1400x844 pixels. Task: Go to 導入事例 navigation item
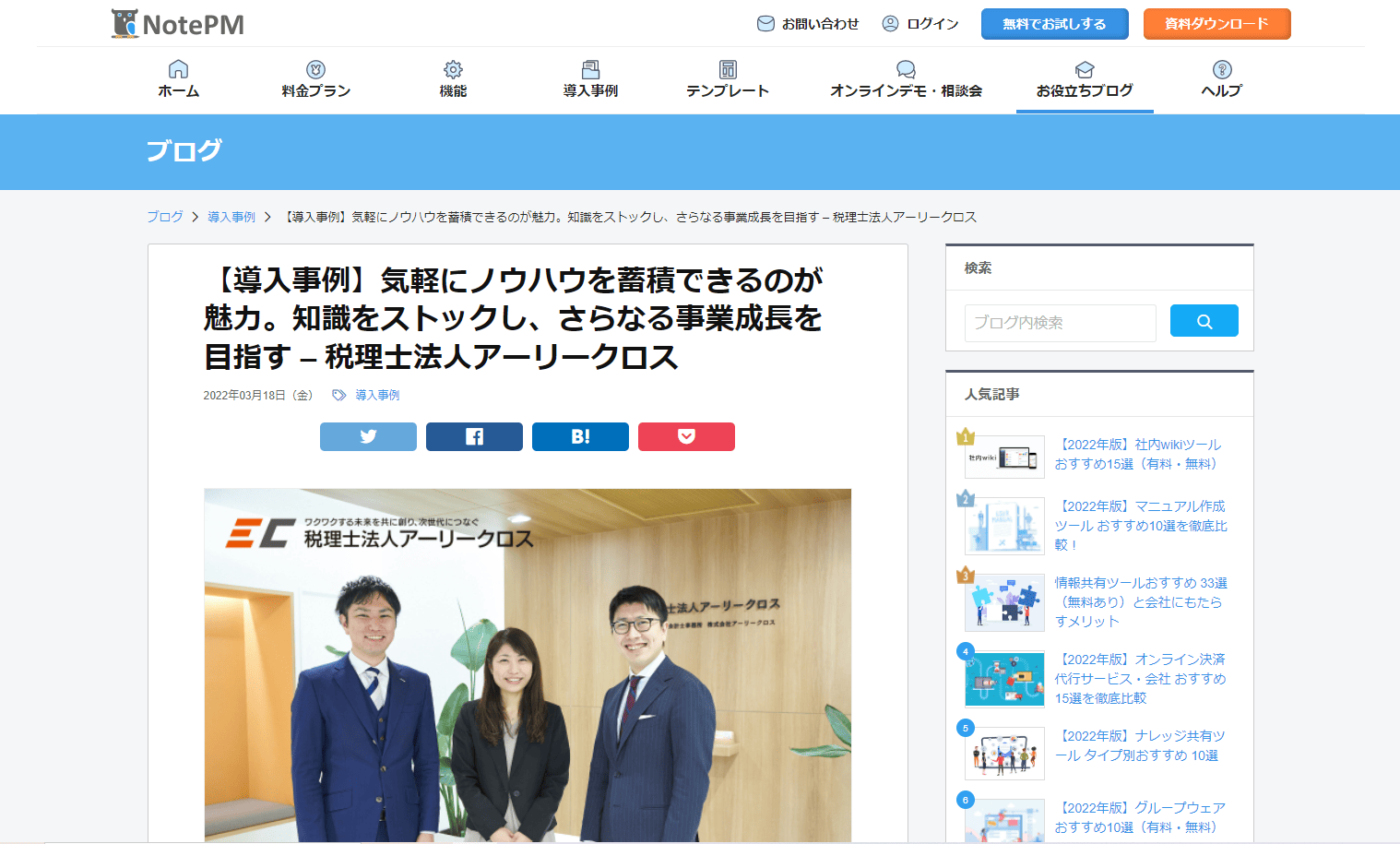coord(590,79)
